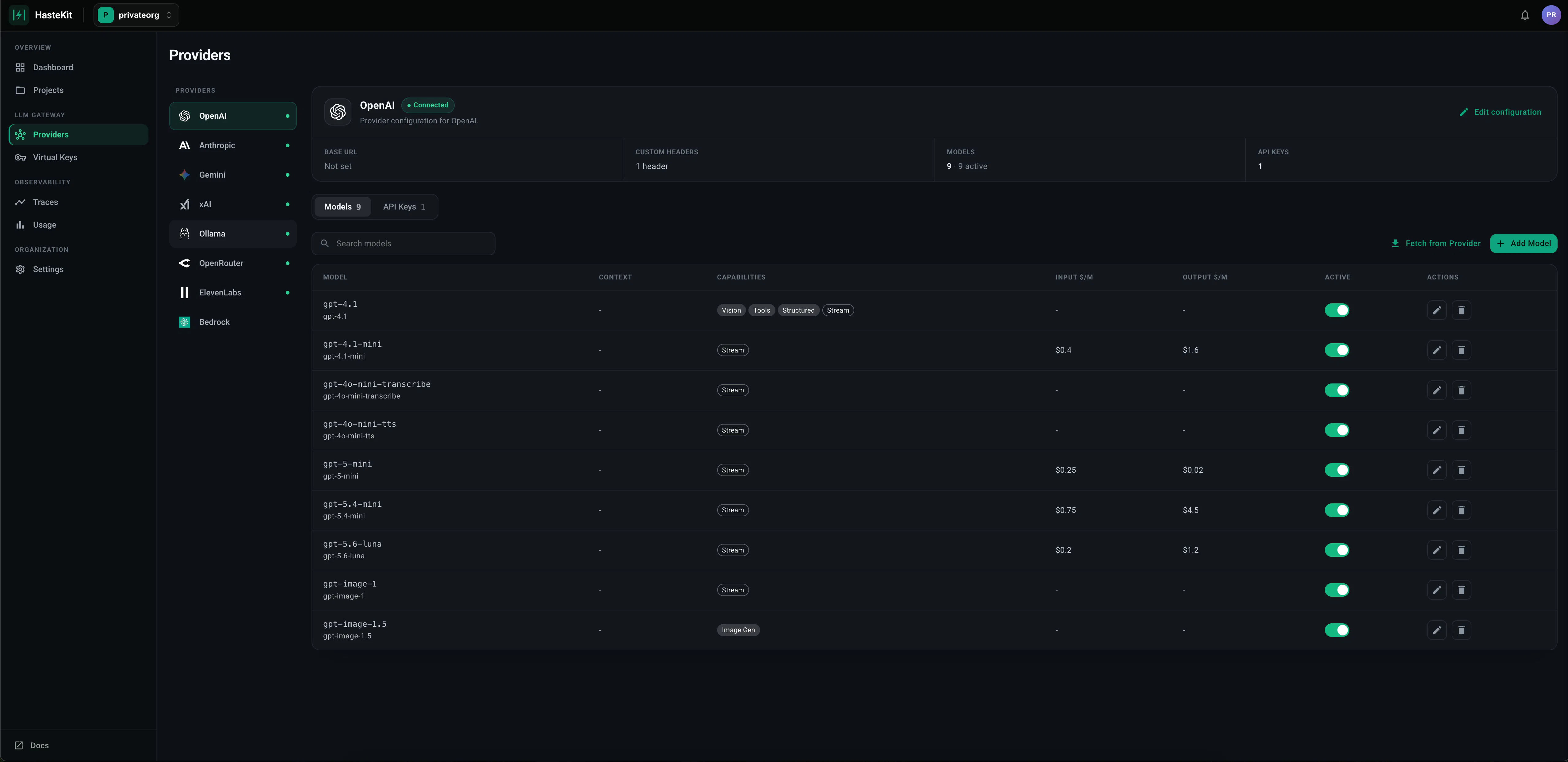Click Fetch from Provider

coord(1436,244)
